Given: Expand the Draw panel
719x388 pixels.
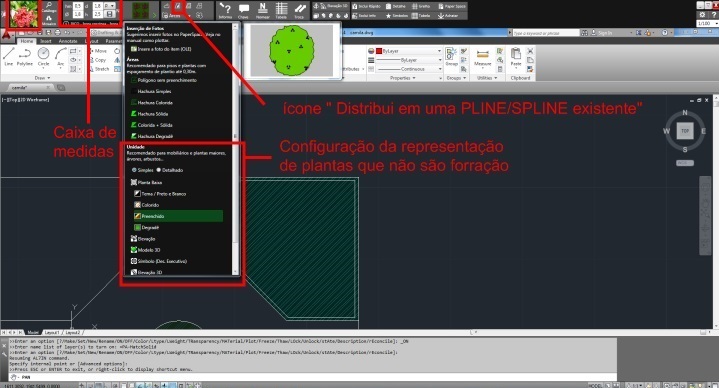Looking at the screenshot, I should pyautogui.click(x=42, y=78).
